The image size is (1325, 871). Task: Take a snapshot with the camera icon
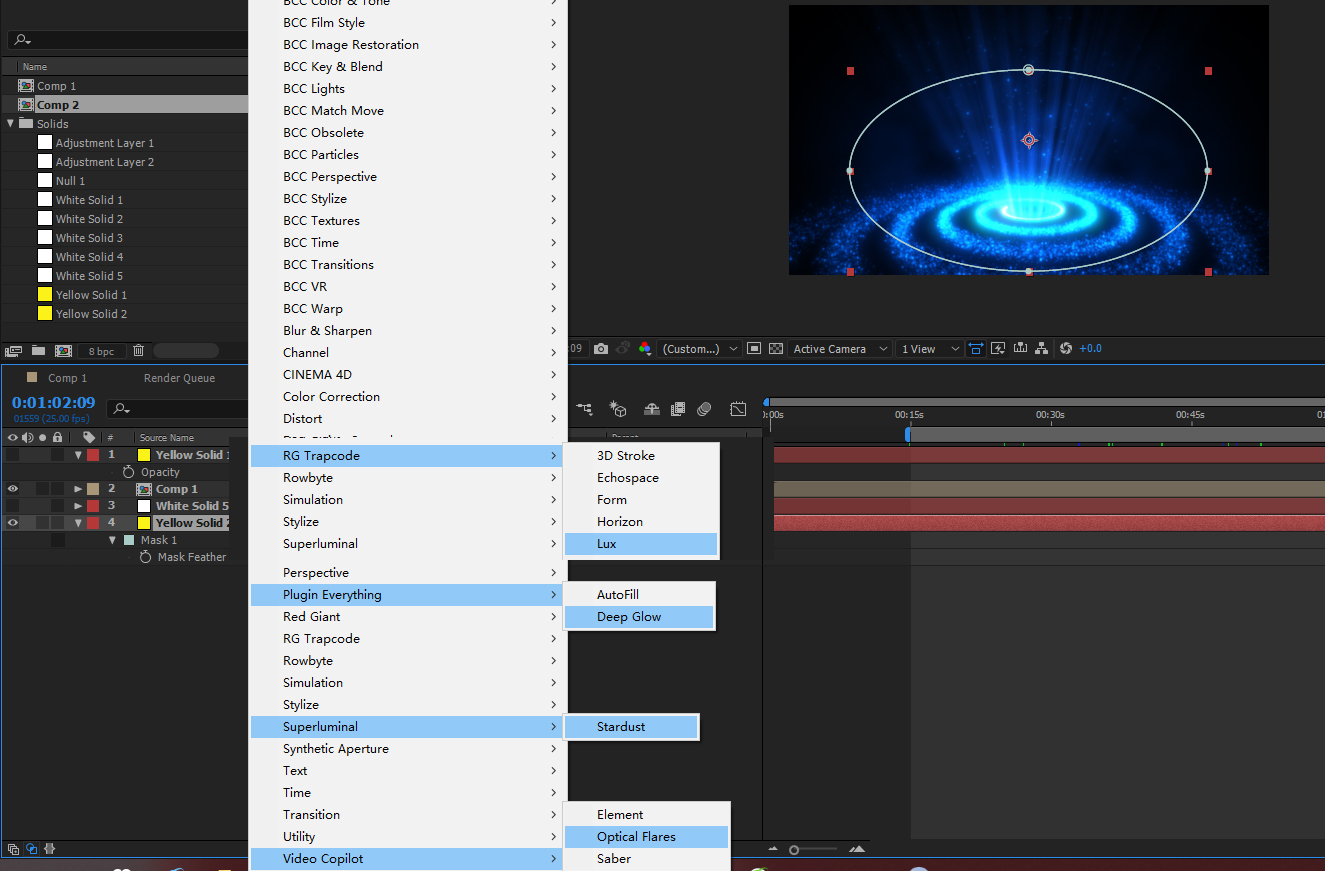pyautogui.click(x=600, y=349)
